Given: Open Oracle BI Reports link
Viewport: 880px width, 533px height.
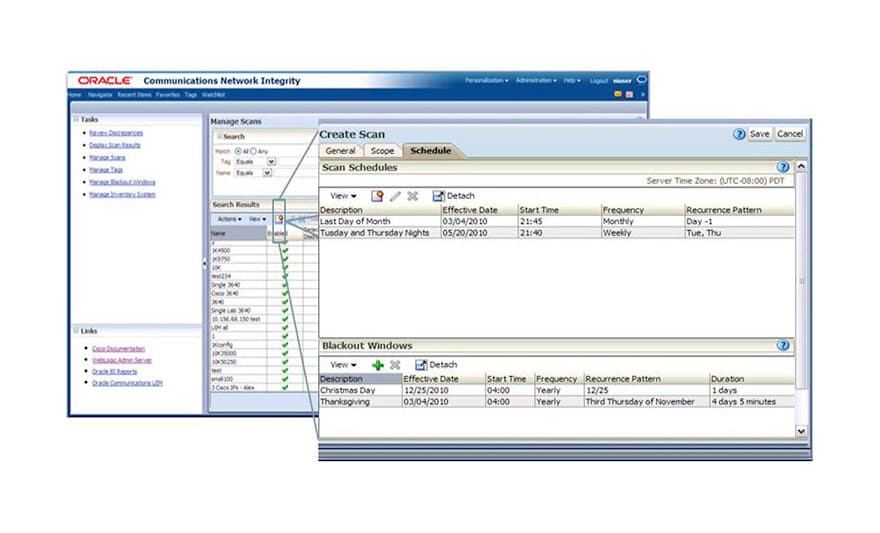Looking at the screenshot, I should point(114,371).
